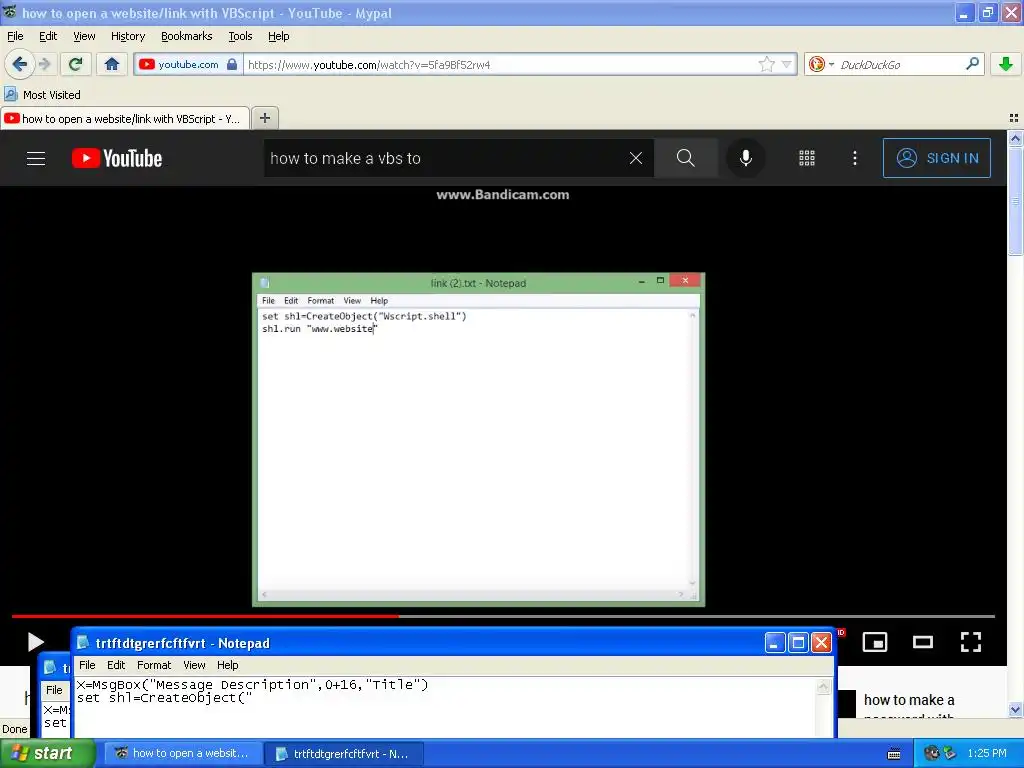Open YouTube apps grid icon
Image resolution: width=1024 pixels, height=768 pixels.
tap(807, 158)
